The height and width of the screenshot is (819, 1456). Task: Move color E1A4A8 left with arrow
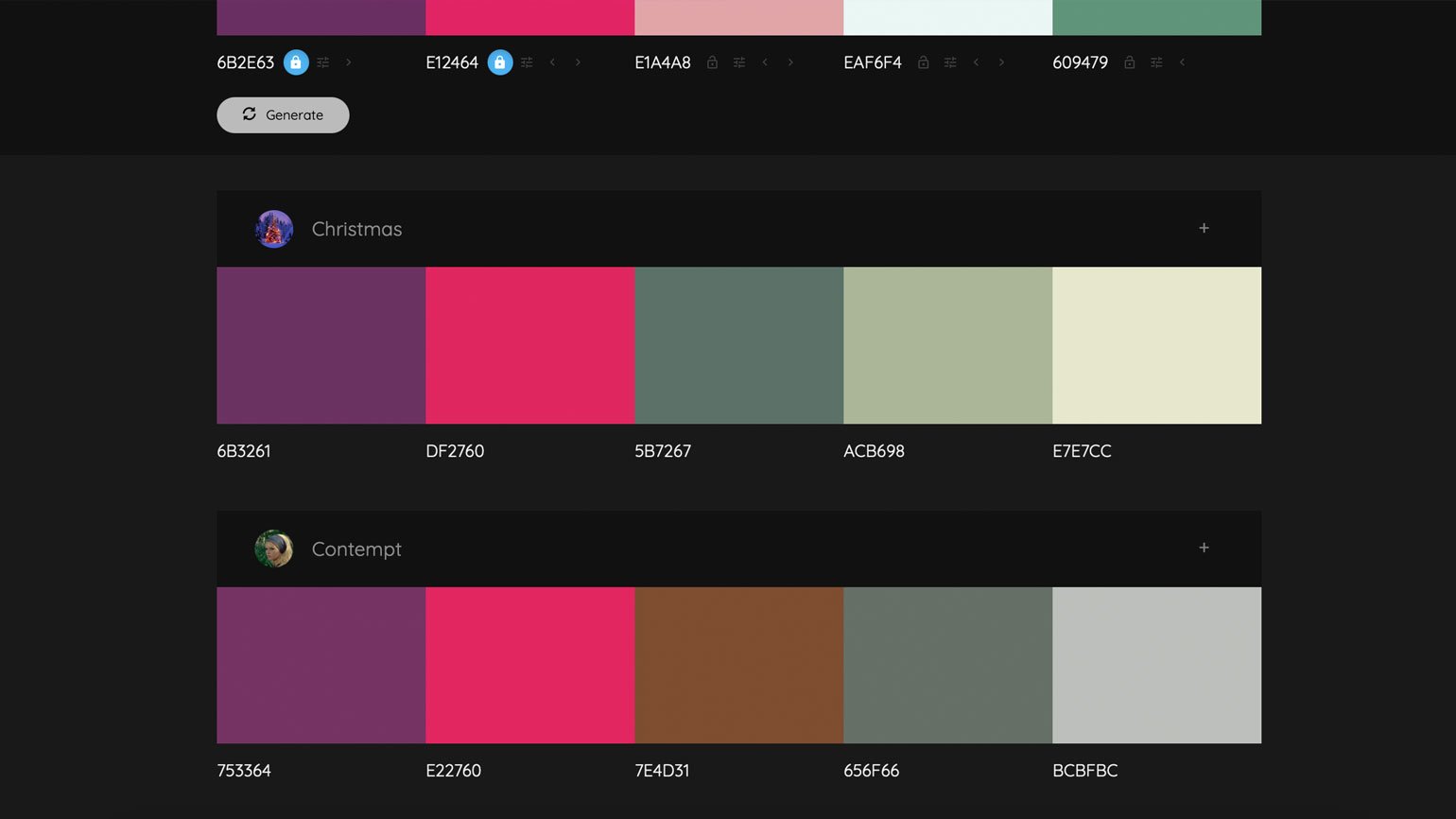[765, 62]
